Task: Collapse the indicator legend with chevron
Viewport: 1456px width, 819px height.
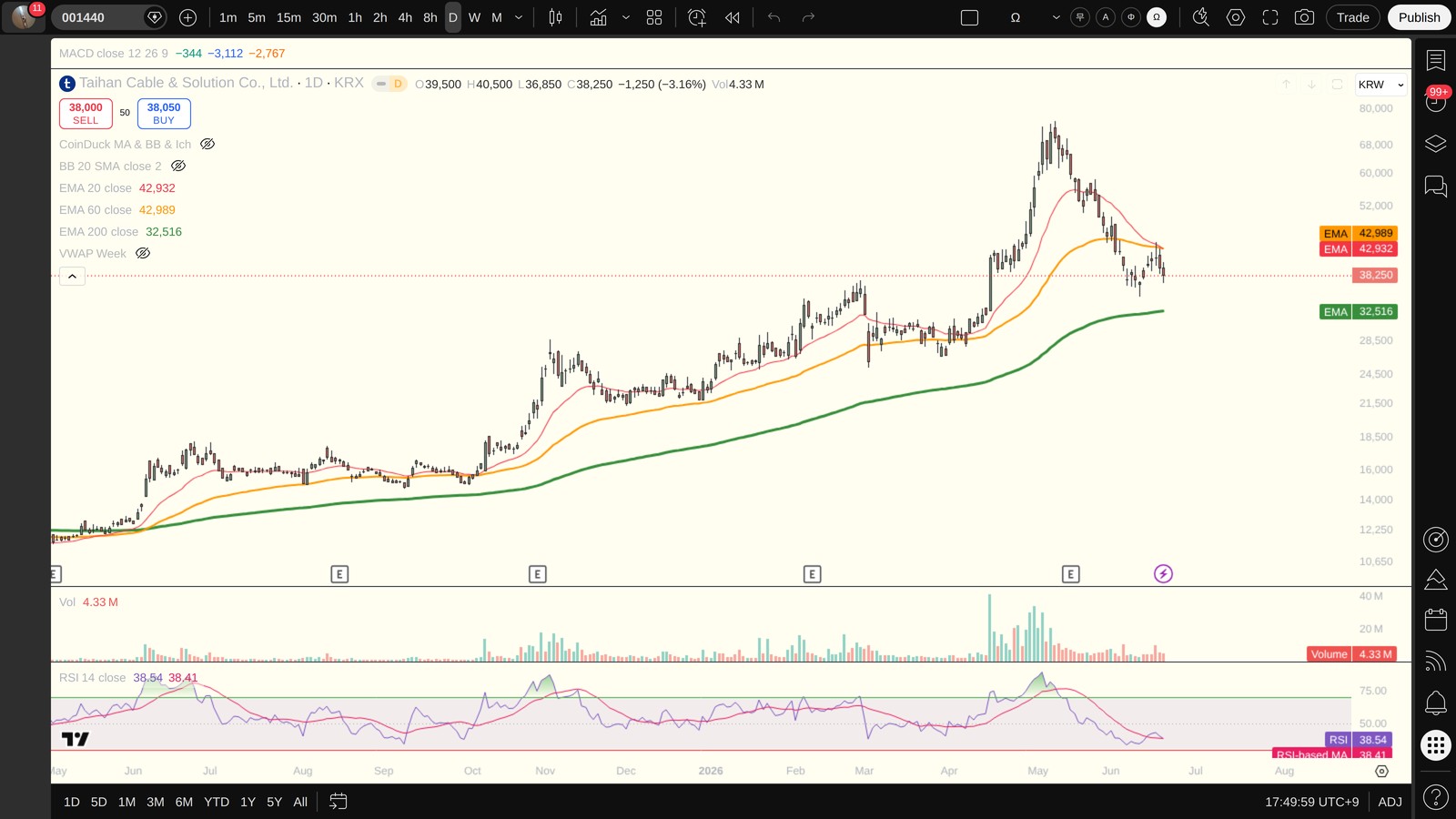Action: click(72, 276)
